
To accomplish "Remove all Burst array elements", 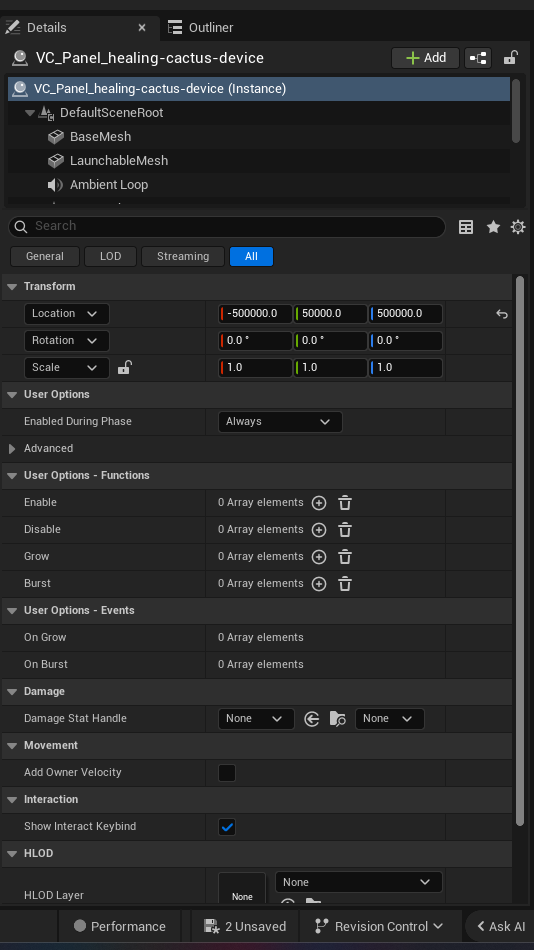I will (345, 584).
